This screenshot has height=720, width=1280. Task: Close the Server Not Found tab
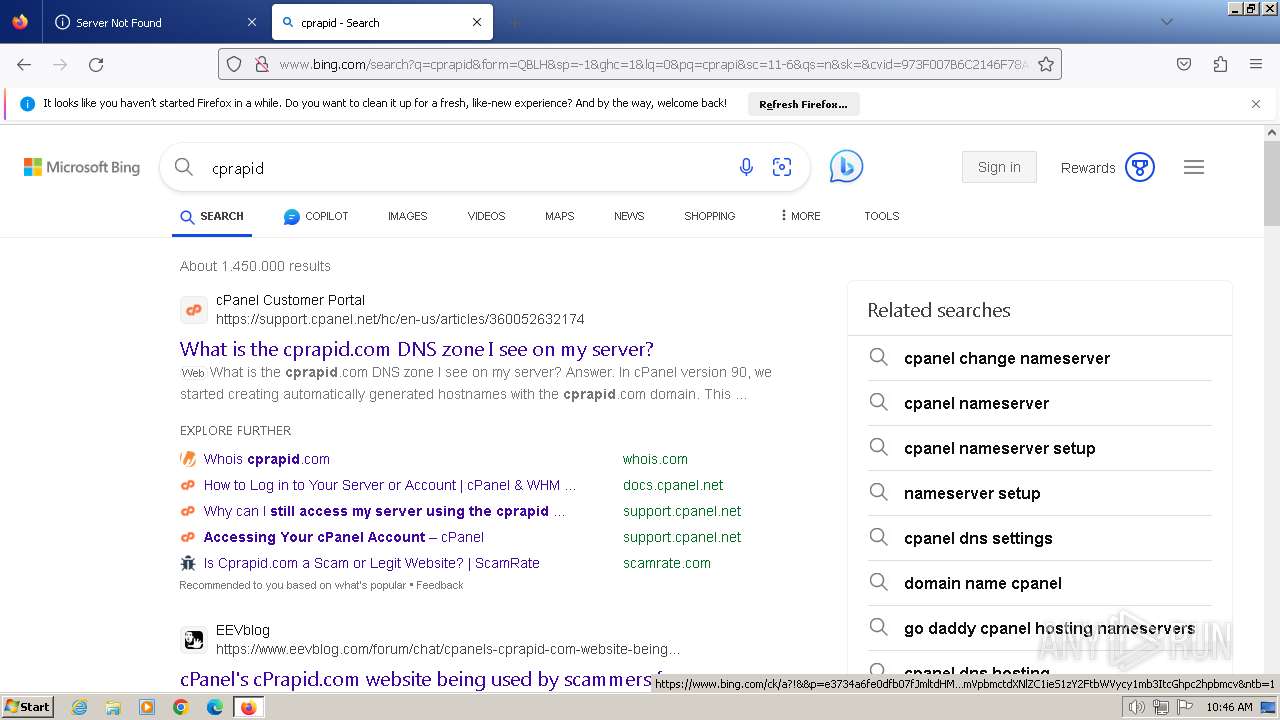point(251,22)
